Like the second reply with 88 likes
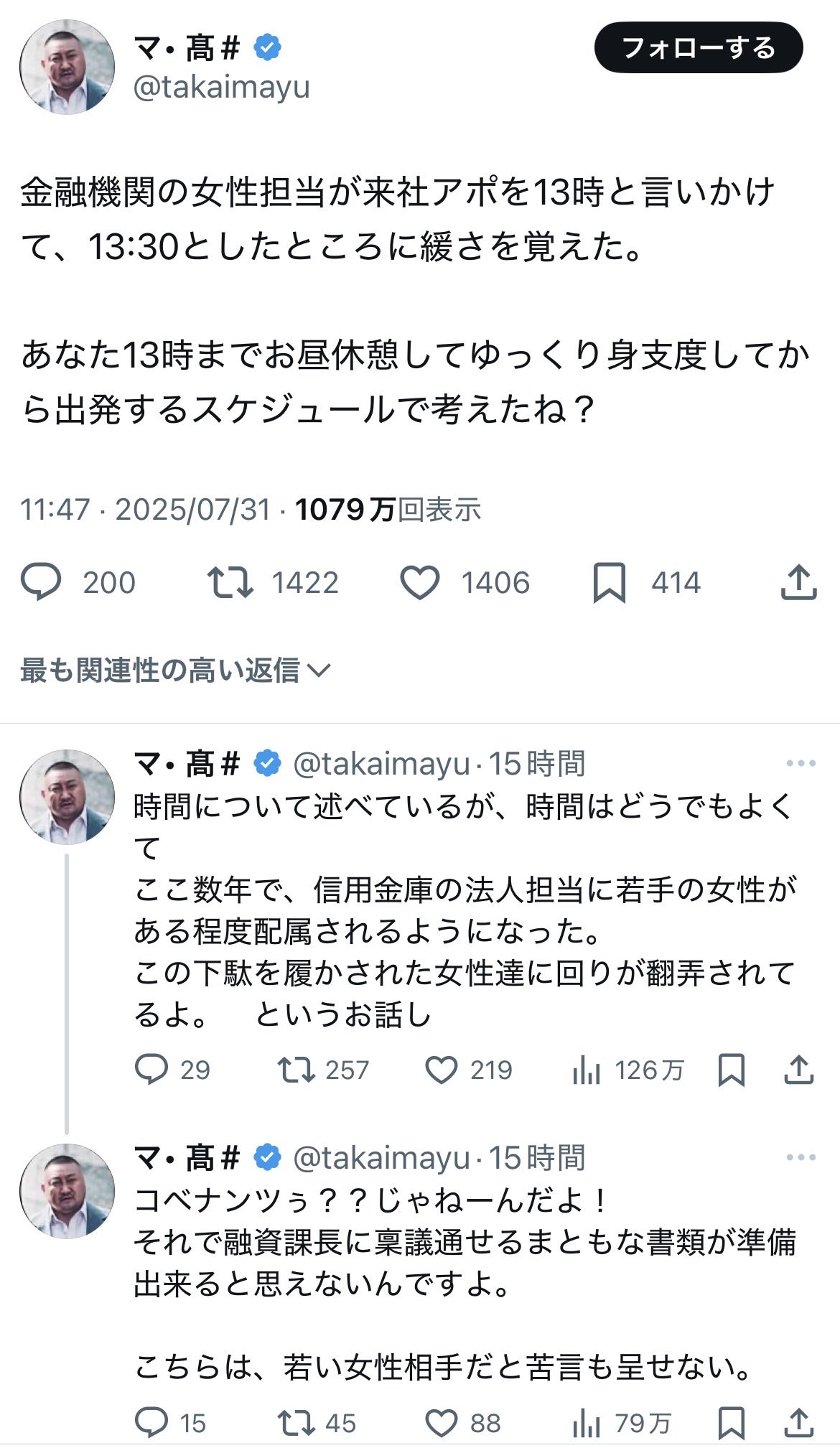Screen dimensions: 840x1448 coord(442,1423)
